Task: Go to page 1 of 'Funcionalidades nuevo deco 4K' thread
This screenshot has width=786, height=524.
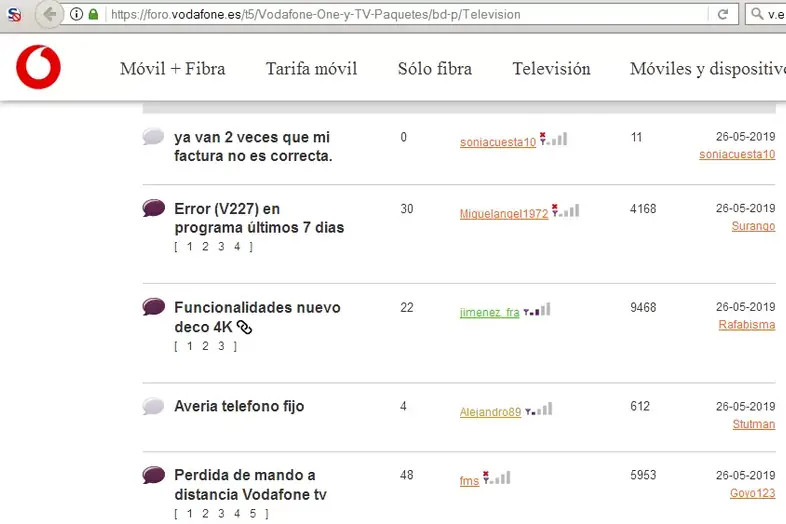Action: pyautogui.click(x=189, y=346)
